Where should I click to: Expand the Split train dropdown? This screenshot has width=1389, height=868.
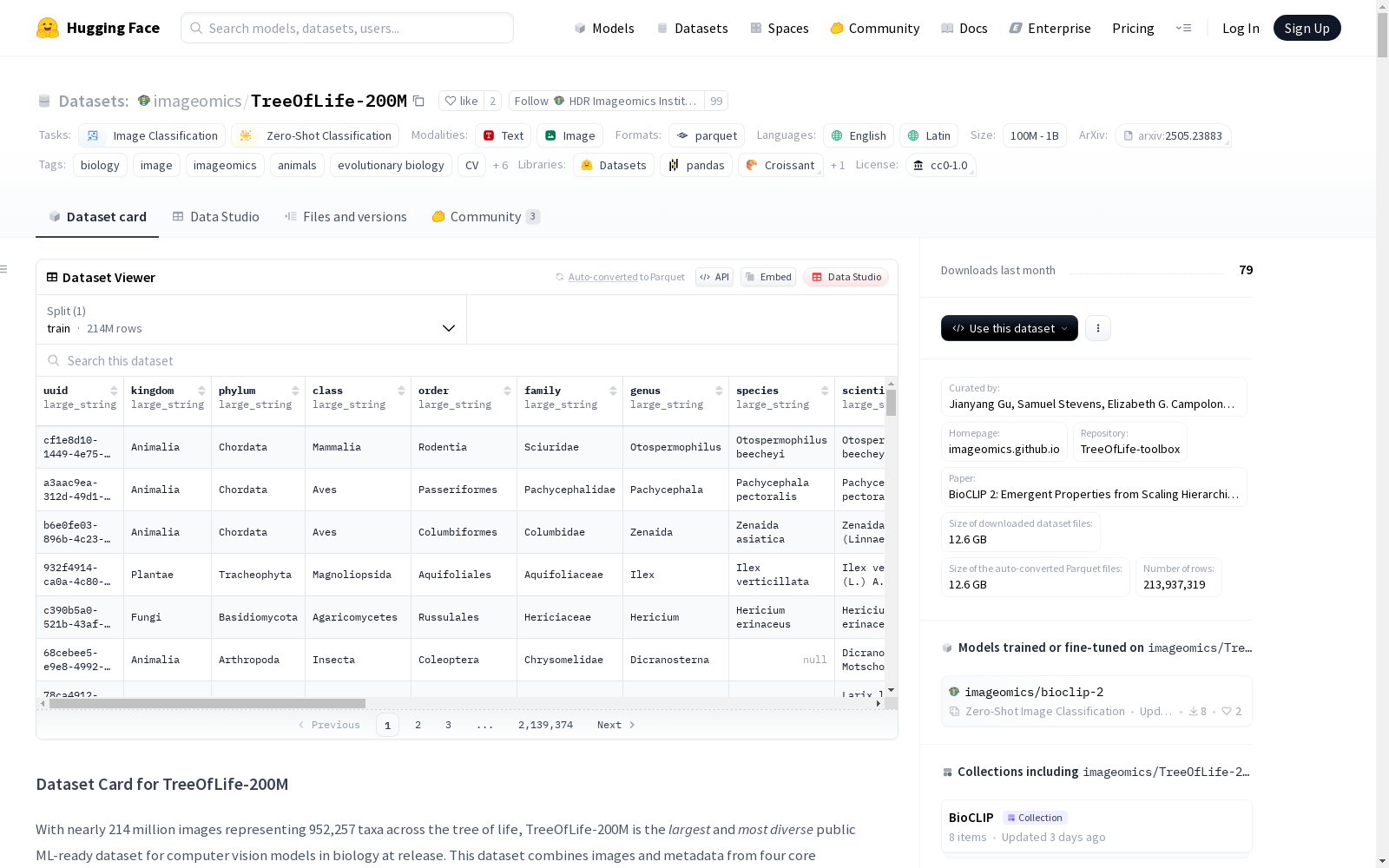click(252, 319)
